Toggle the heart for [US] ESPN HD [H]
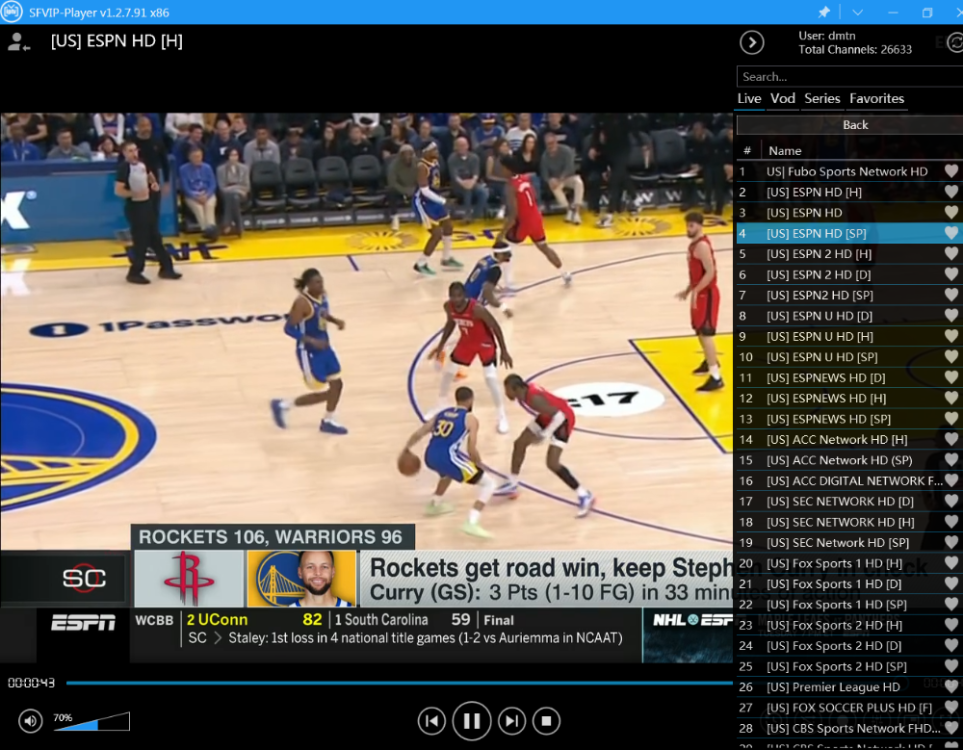The image size is (963, 750). click(951, 192)
